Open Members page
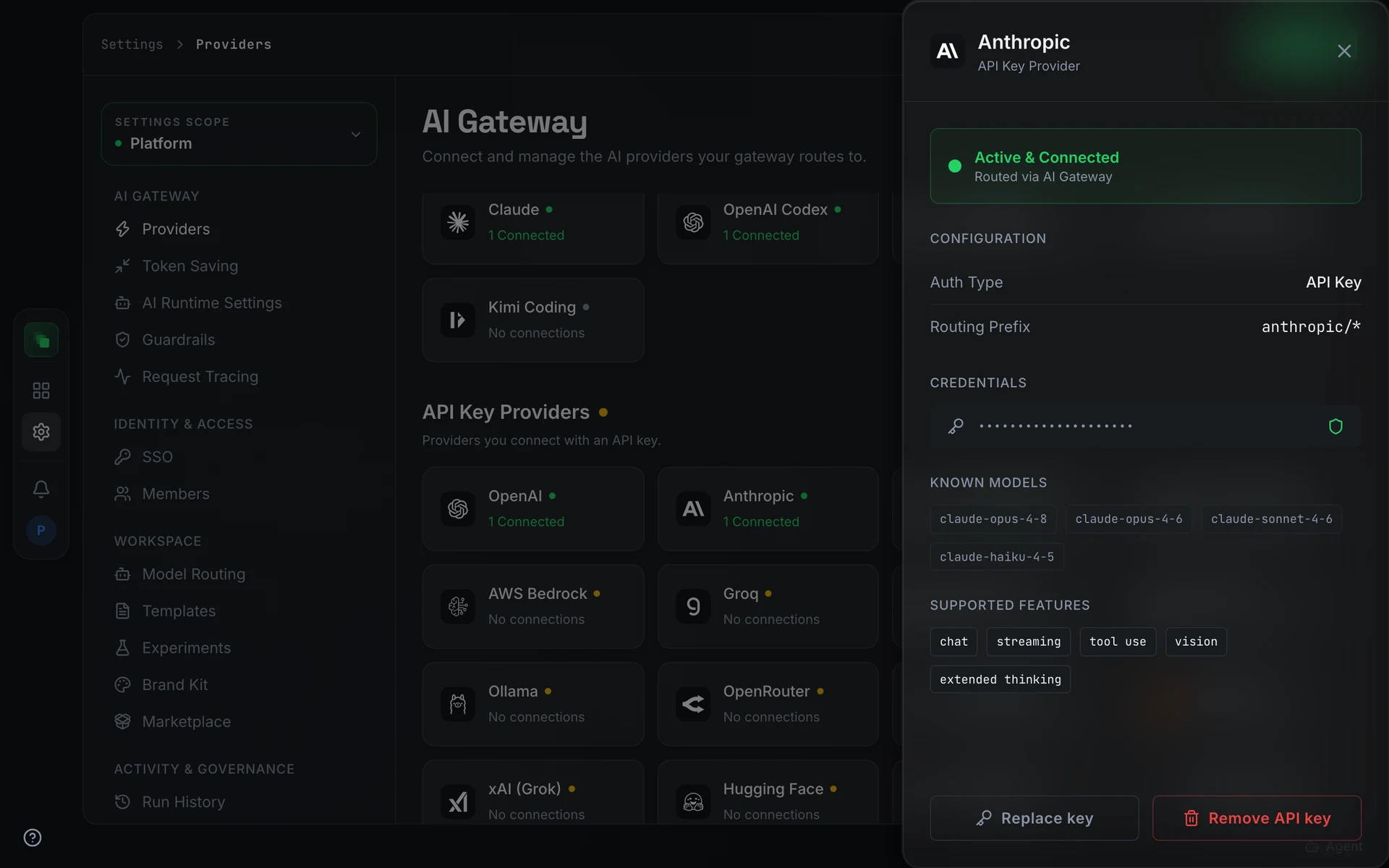The height and width of the screenshot is (868, 1389). coord(176,494)
